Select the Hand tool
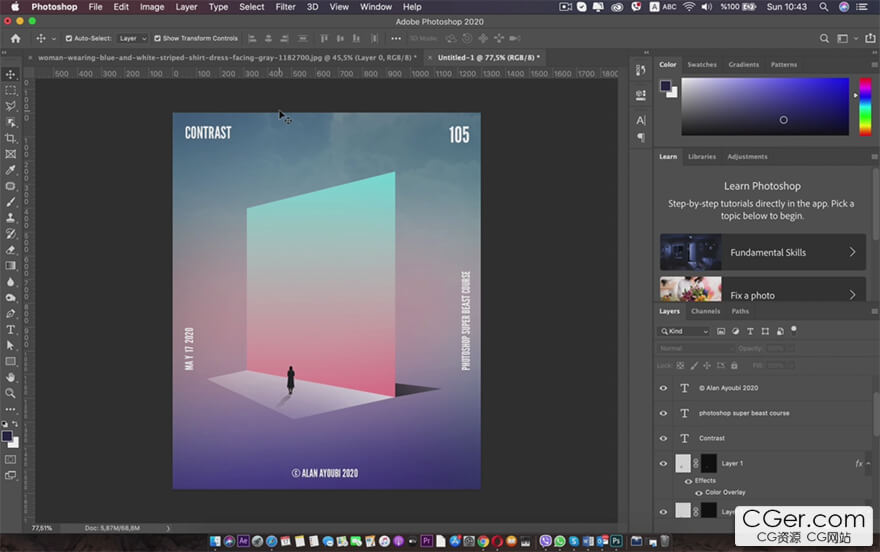Image resolution: width=880 pixels, height=552 pixels. coord(11,378)
